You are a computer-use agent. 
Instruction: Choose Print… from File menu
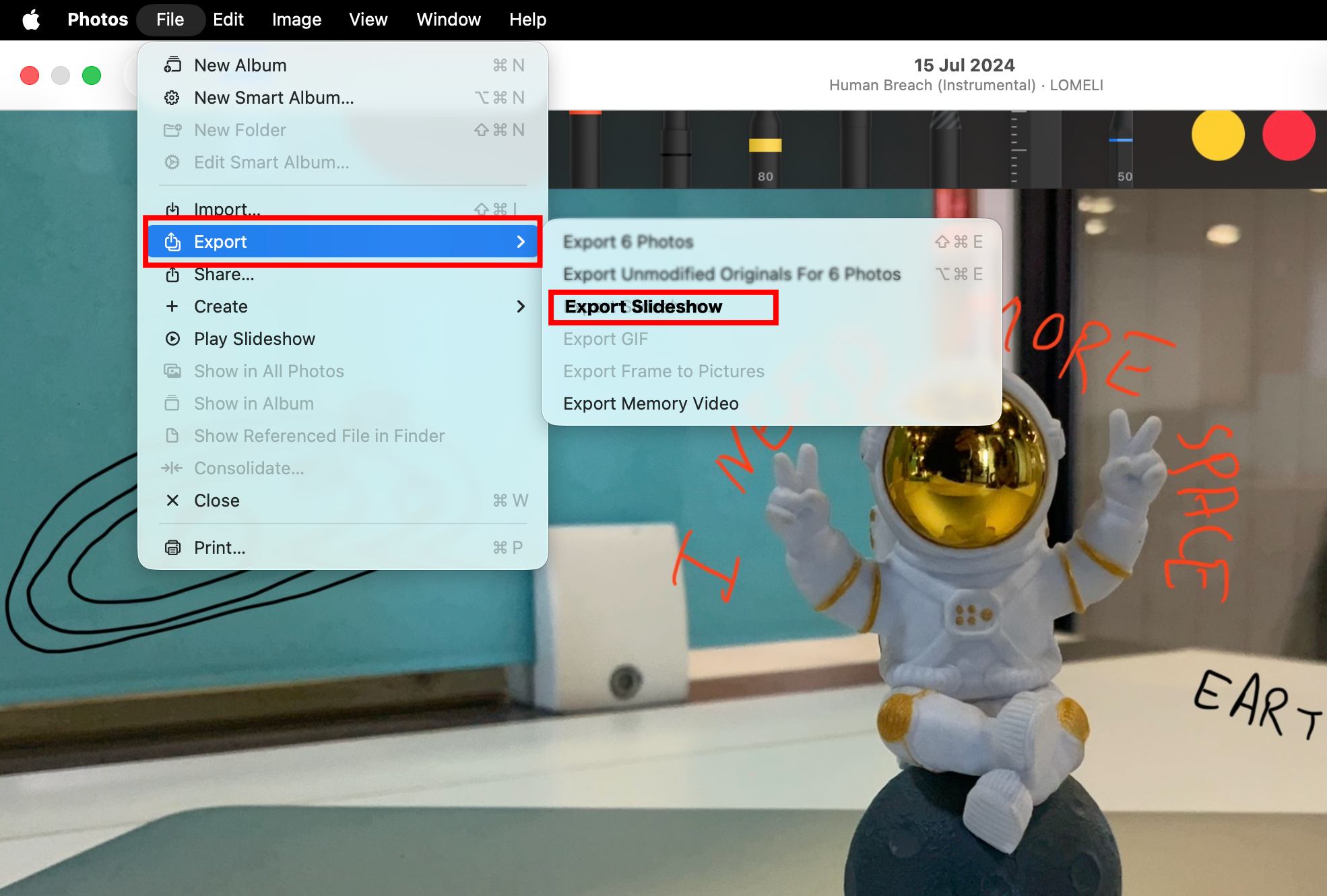click(x=343, y=548)
